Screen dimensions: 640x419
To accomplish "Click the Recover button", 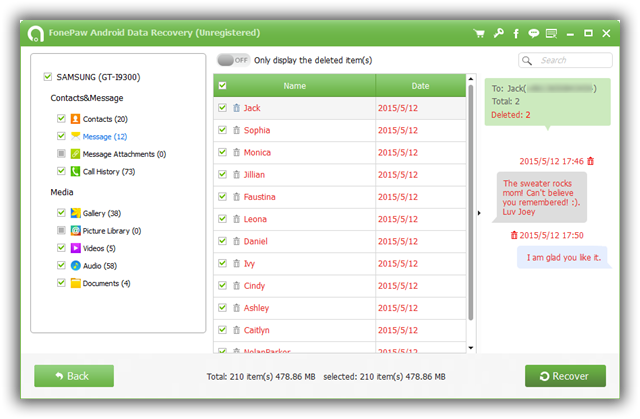I will click(565, 376).
